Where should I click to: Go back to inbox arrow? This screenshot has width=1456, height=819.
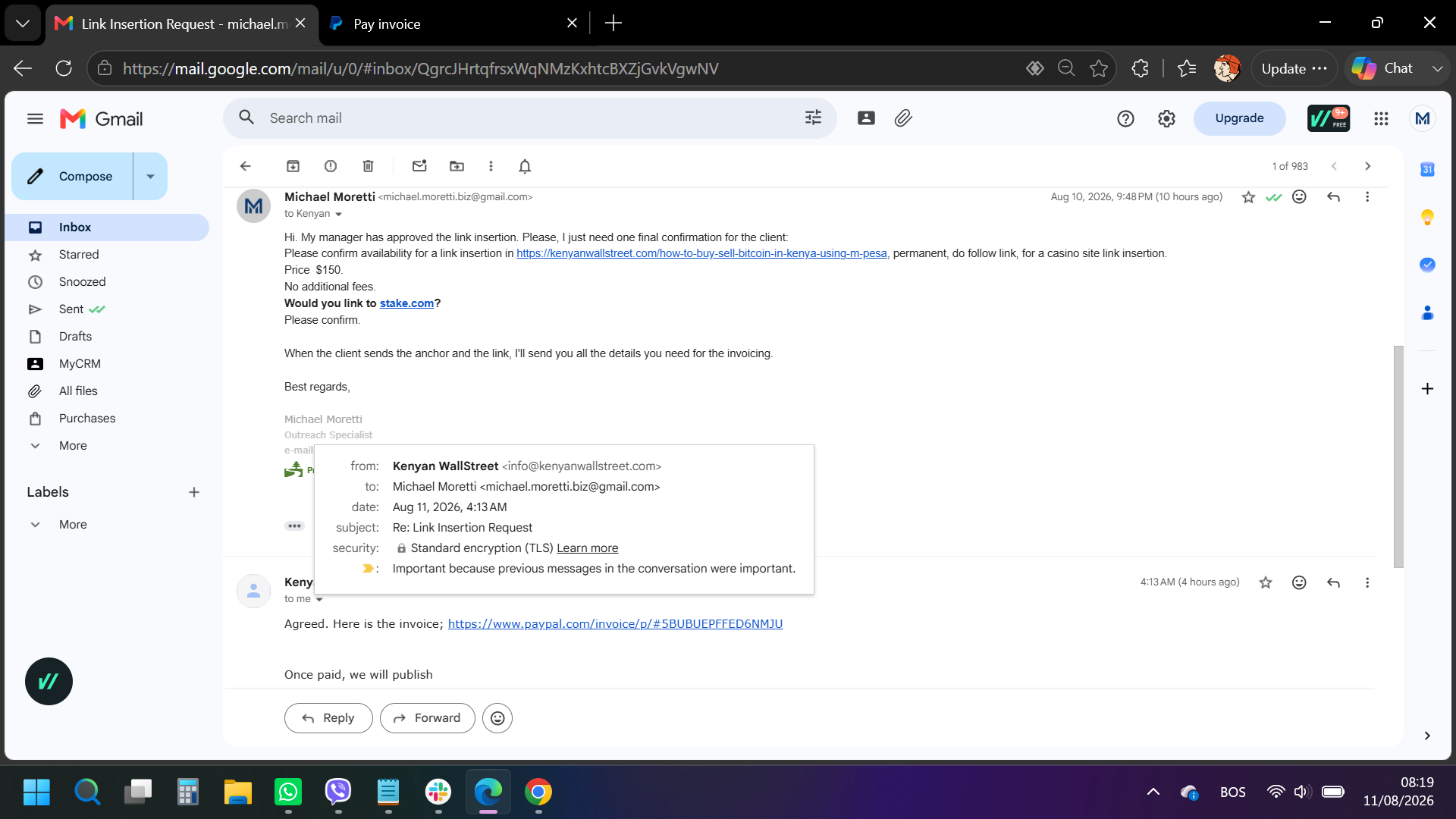[245, 166]
